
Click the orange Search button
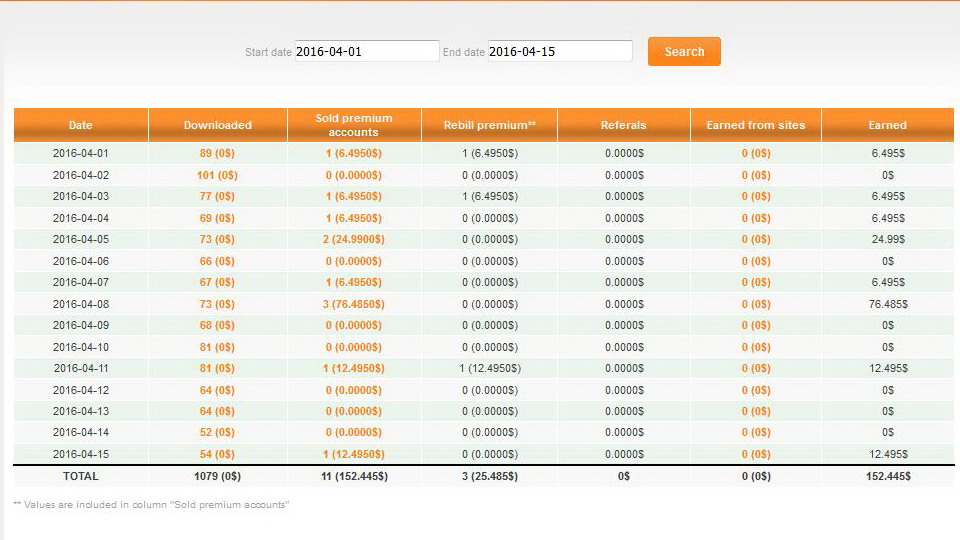coord(684,52)
